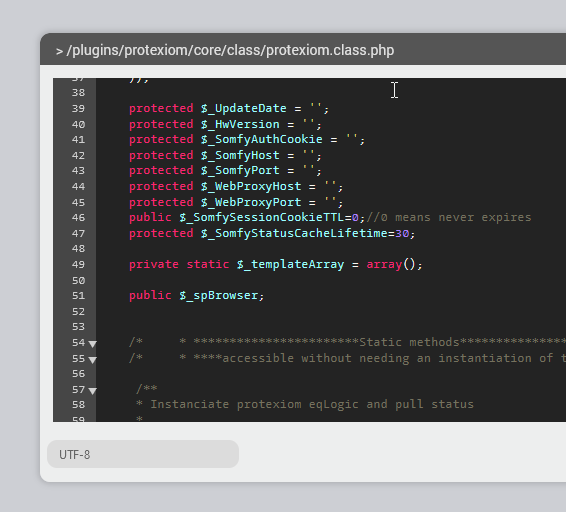Screen dimensions: 566x512
Task: Click line number 46 in gutter
Action: (x=78, y=218)
